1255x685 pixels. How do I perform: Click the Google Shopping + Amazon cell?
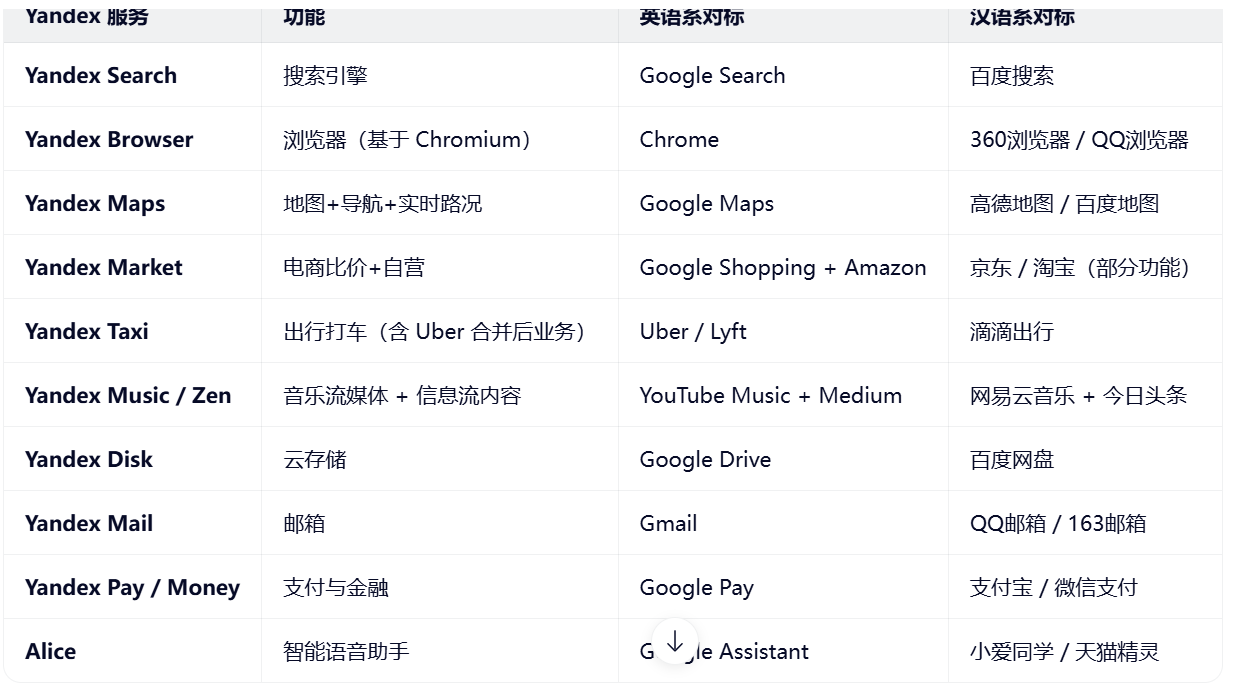click(783, 268)
